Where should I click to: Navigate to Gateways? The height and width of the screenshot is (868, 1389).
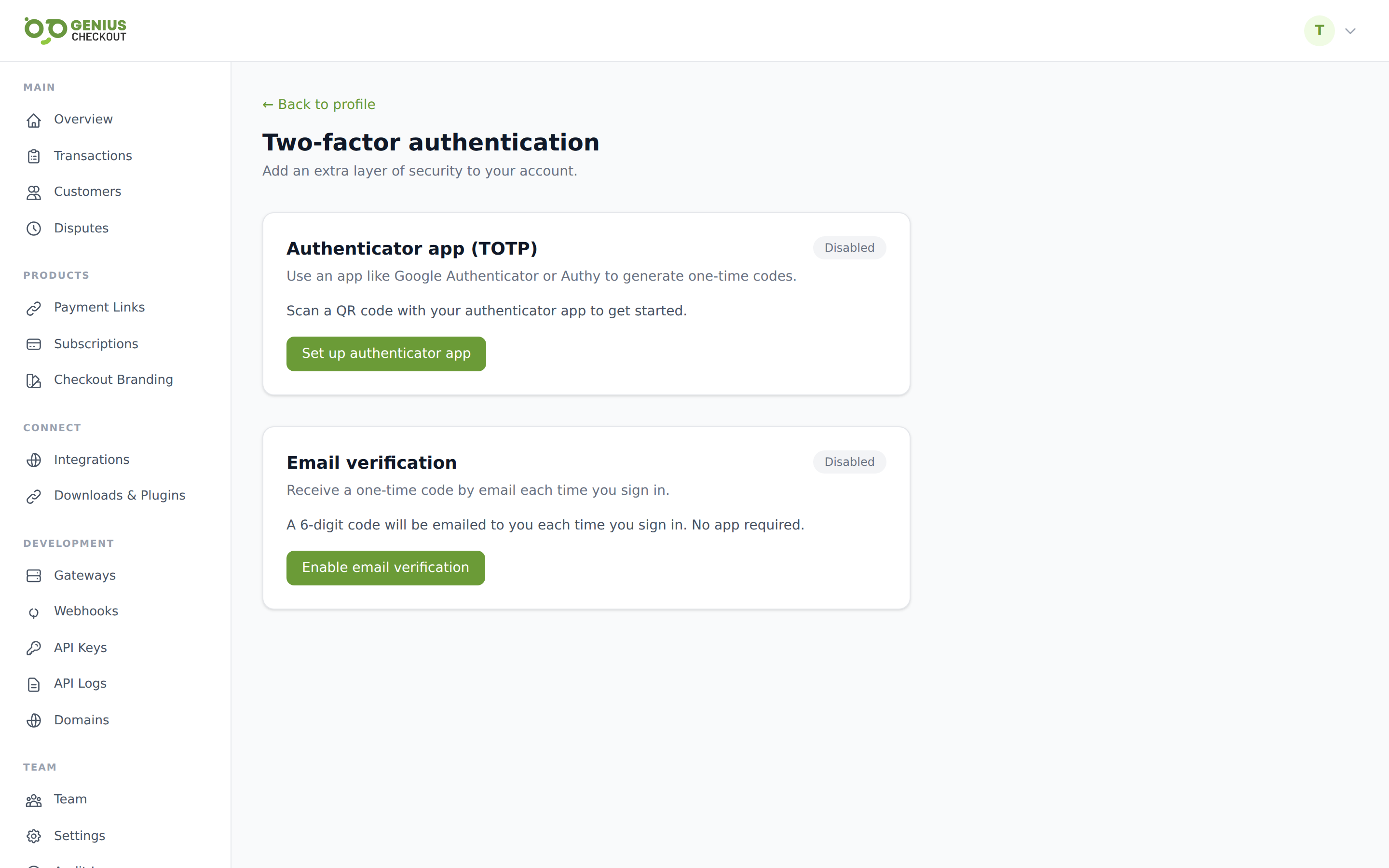pos(85,575)
